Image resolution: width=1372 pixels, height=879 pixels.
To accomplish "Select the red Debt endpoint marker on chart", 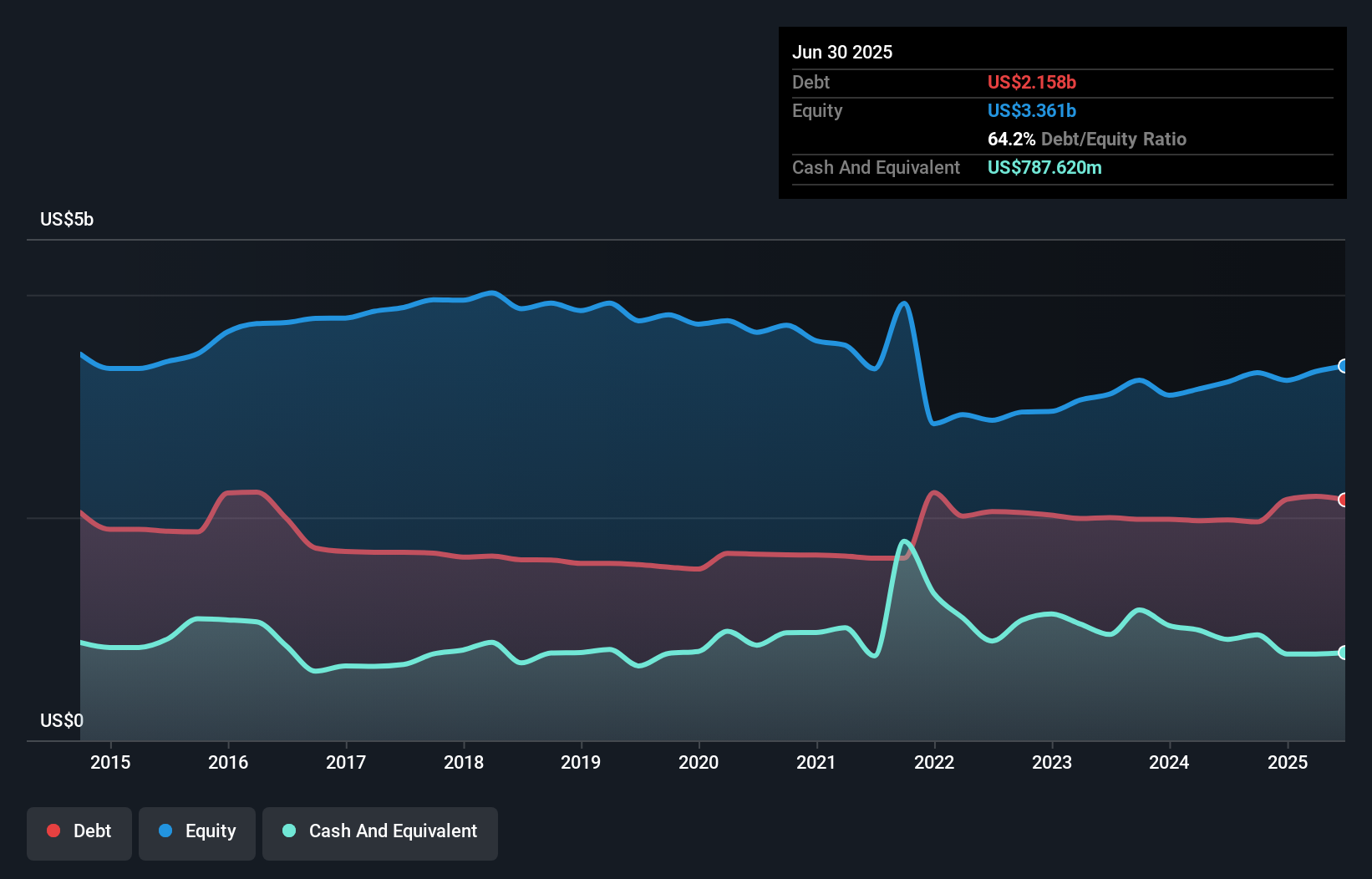I will click(1342, 499).
